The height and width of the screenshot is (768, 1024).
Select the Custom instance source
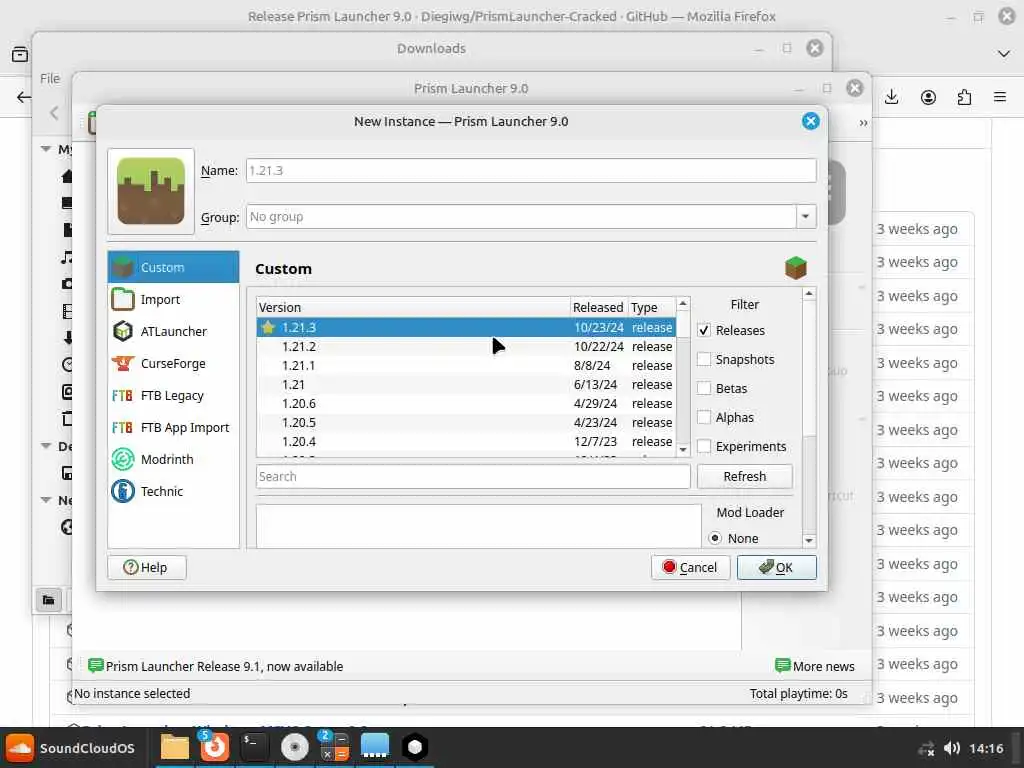tap(174, 267)
